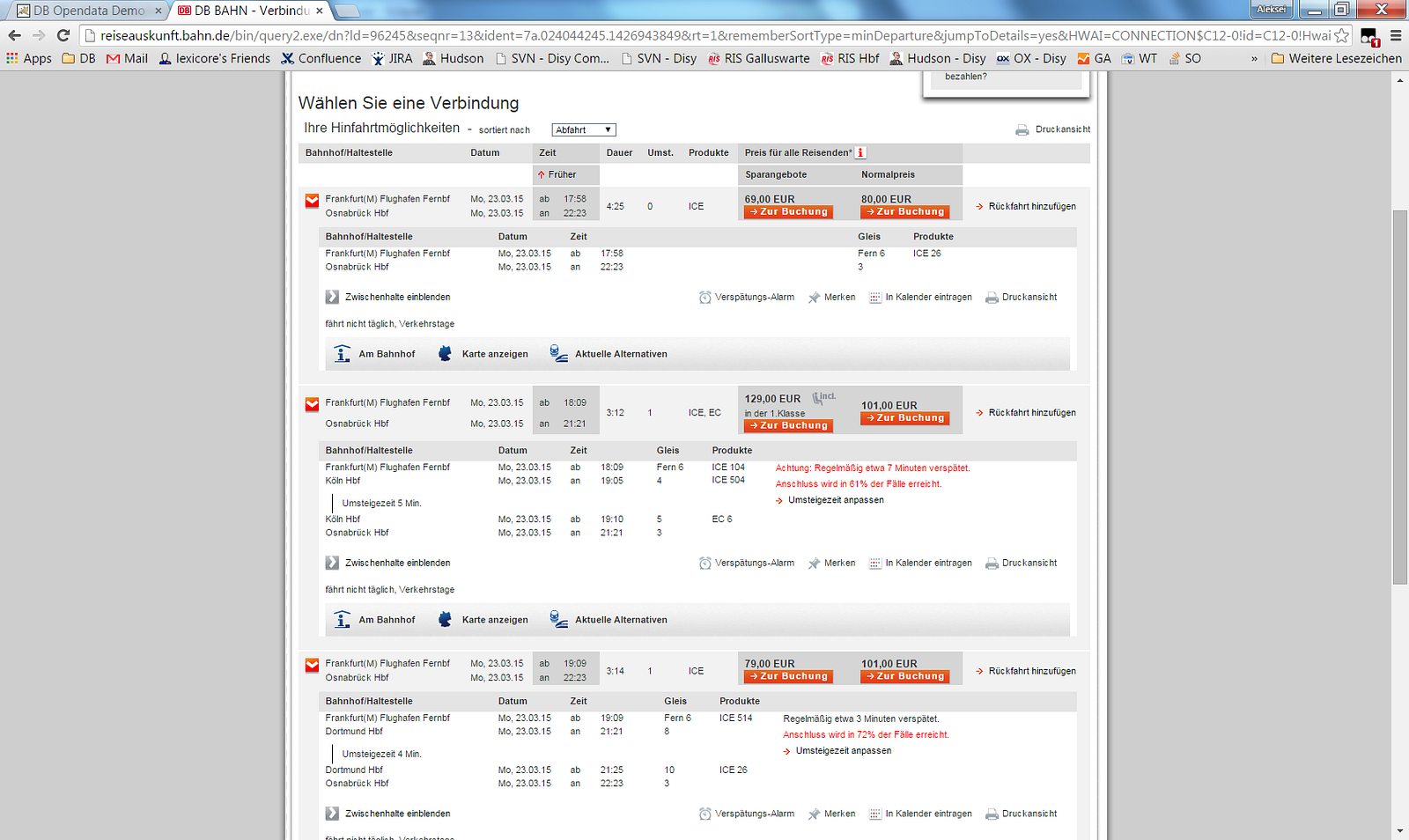Click Aktuelle Alternativen icon in second connection

558,619
